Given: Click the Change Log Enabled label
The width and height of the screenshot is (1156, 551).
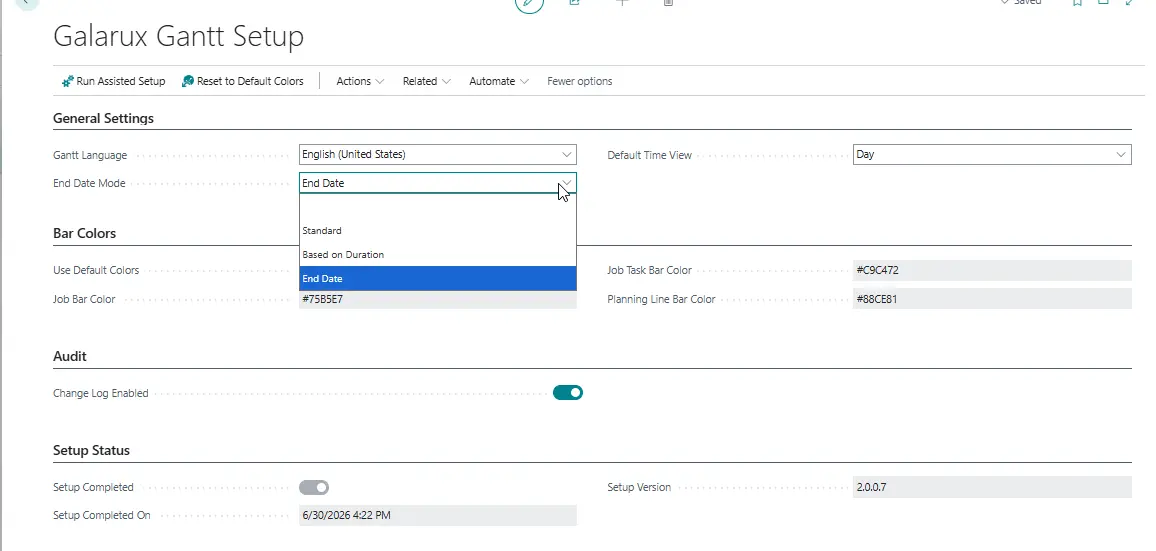Looking at the screenshot, I should click(x=101, y=394).
